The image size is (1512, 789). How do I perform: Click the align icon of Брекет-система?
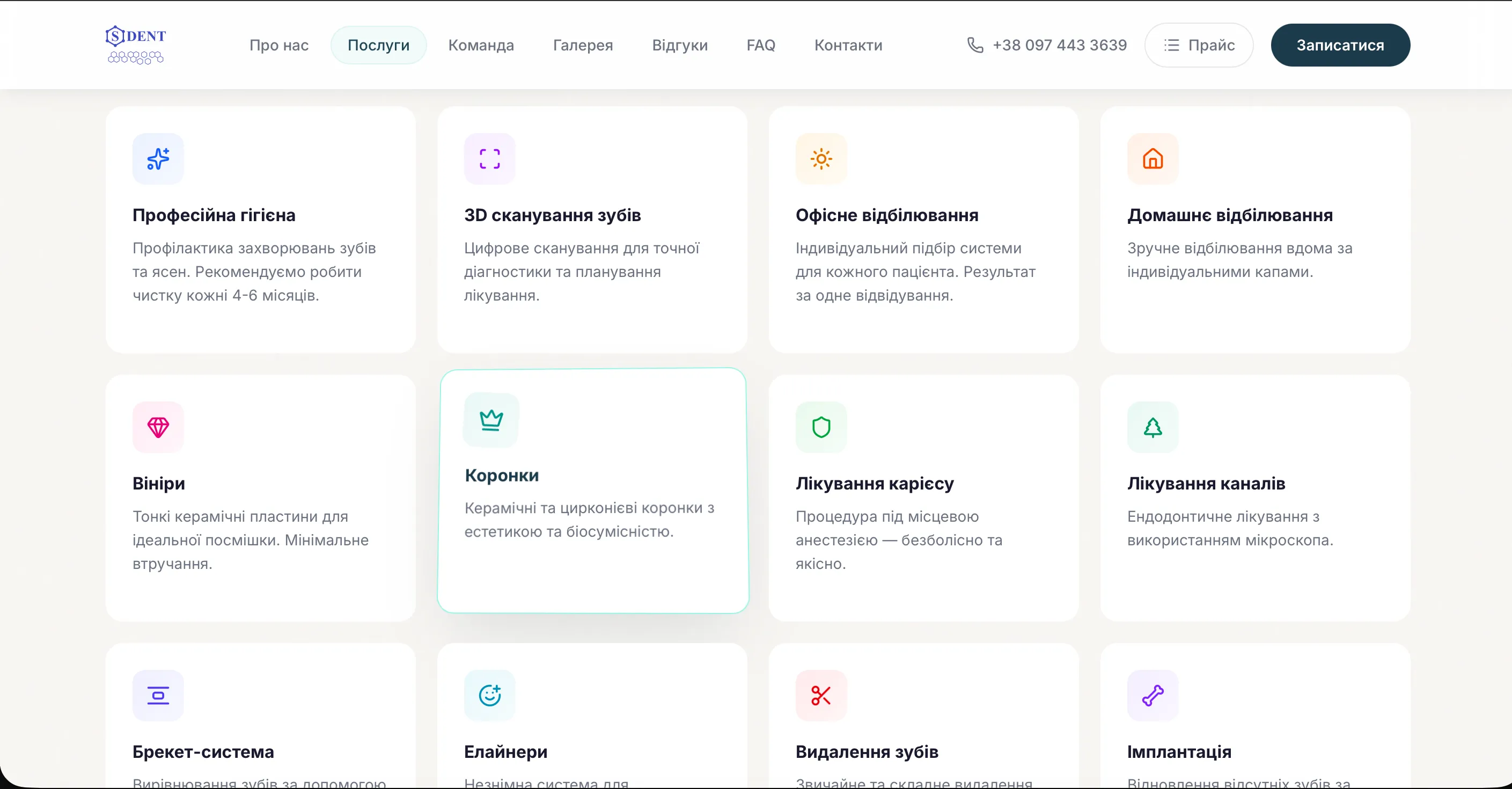click(158, 695)
